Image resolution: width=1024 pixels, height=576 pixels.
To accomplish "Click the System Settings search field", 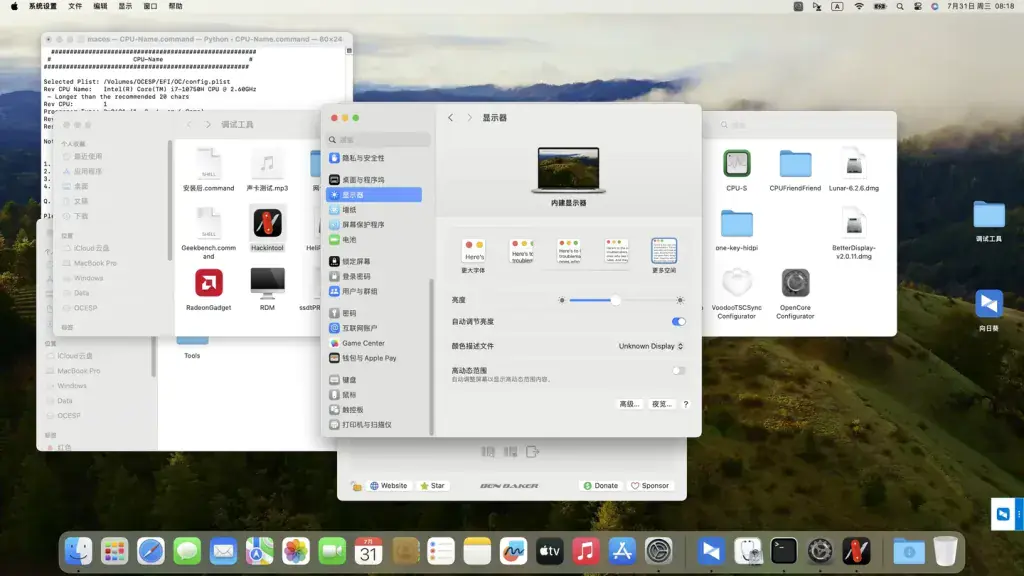I will [x=378, y=140].
